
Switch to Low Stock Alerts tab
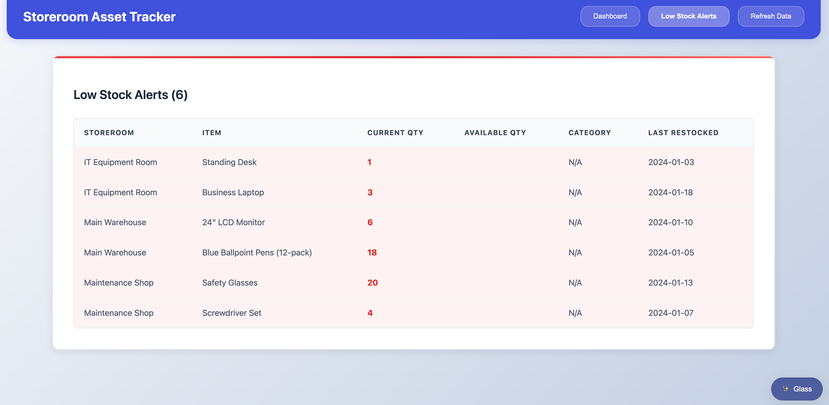[x=688, y=16]
